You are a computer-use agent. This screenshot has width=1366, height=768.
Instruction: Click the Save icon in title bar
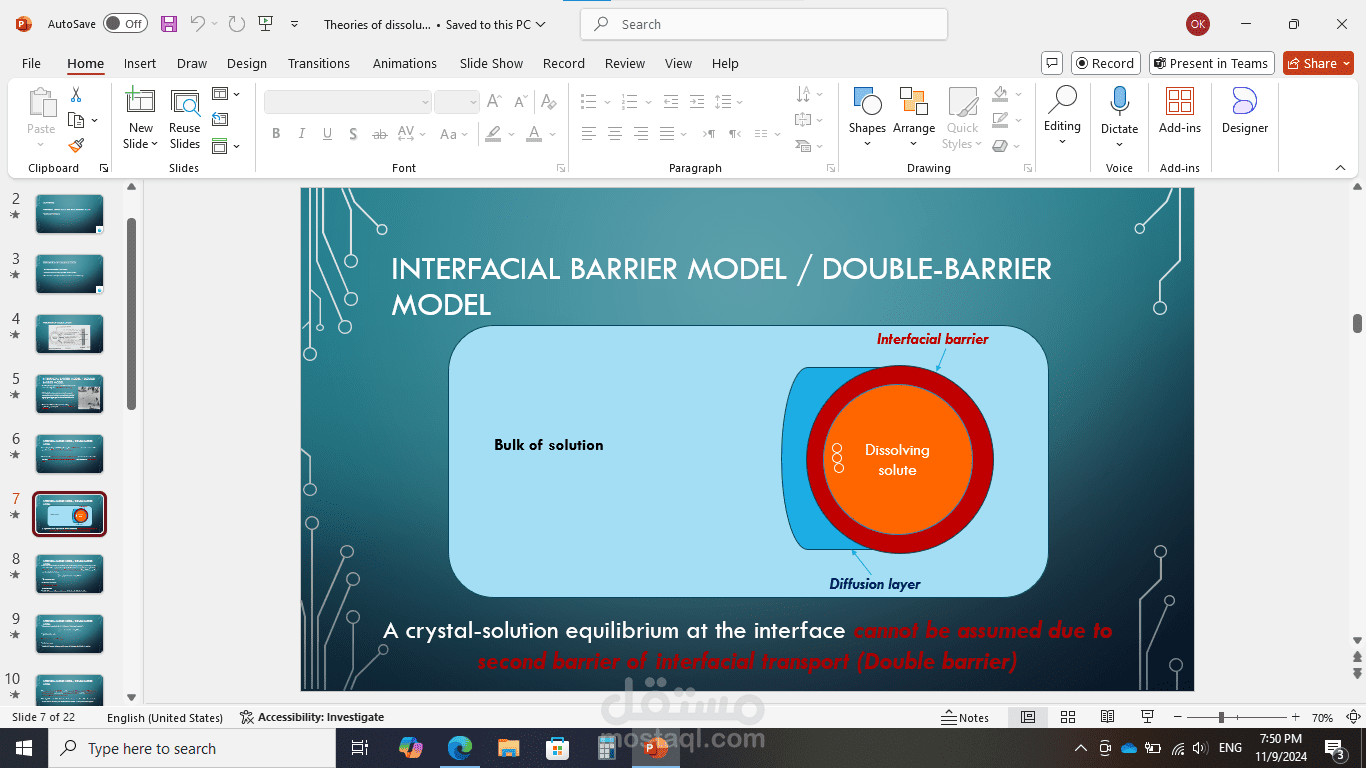[169, 24]
